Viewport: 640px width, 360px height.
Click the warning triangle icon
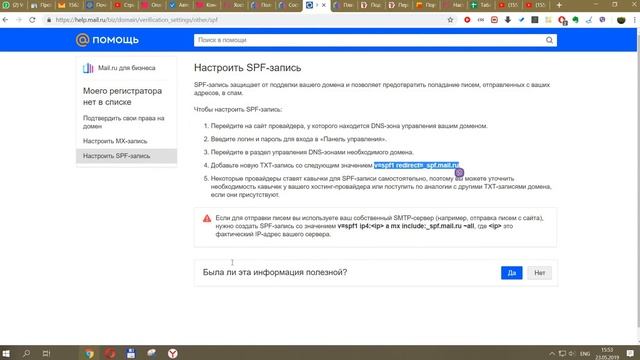point(207,218)
